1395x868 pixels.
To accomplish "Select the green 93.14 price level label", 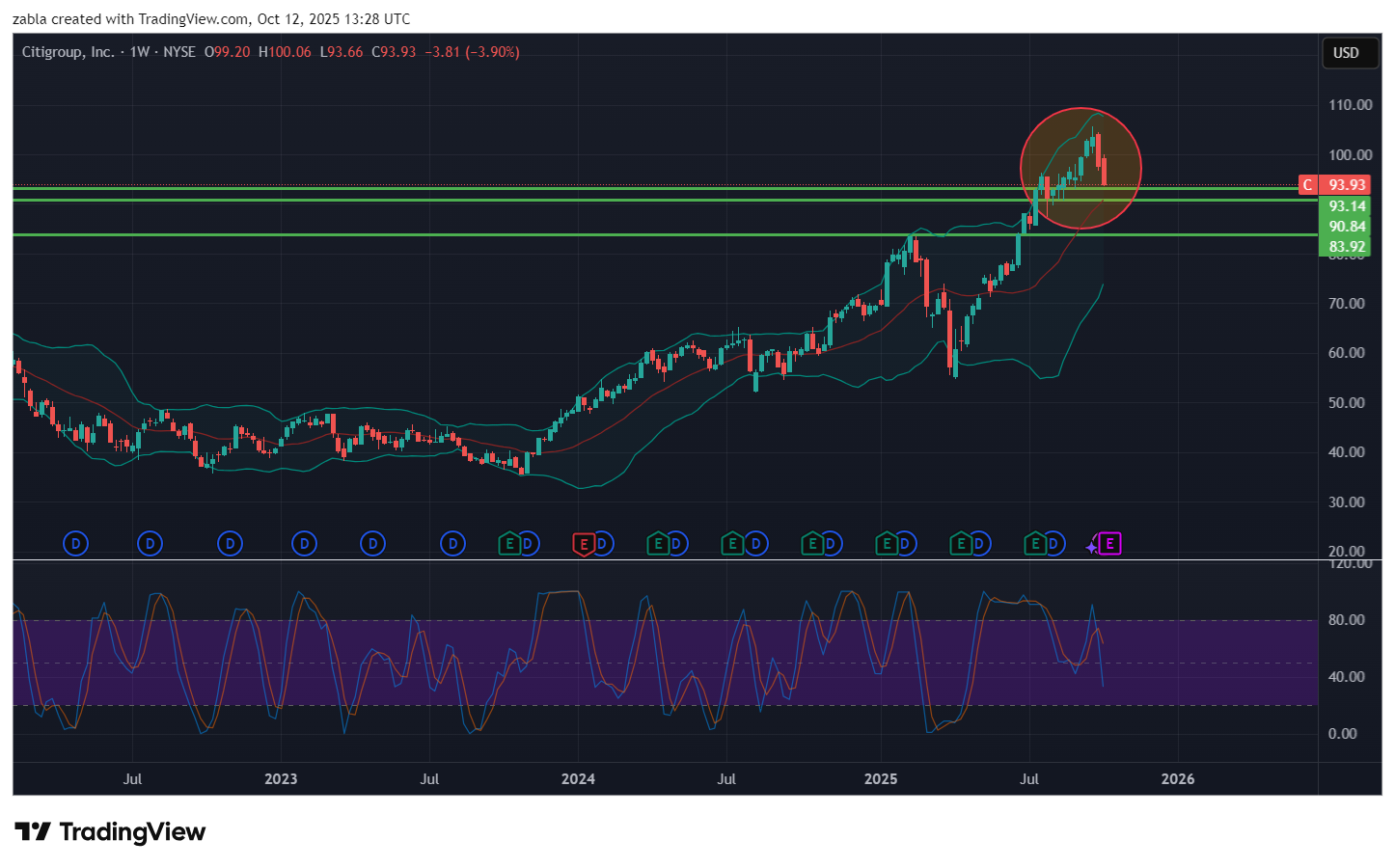I will (x=1347, y=205).
